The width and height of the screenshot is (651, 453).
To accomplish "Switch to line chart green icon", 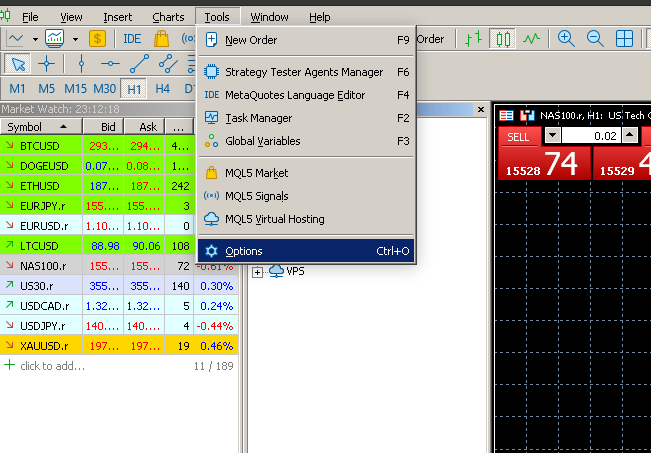I will pos(531,39).
